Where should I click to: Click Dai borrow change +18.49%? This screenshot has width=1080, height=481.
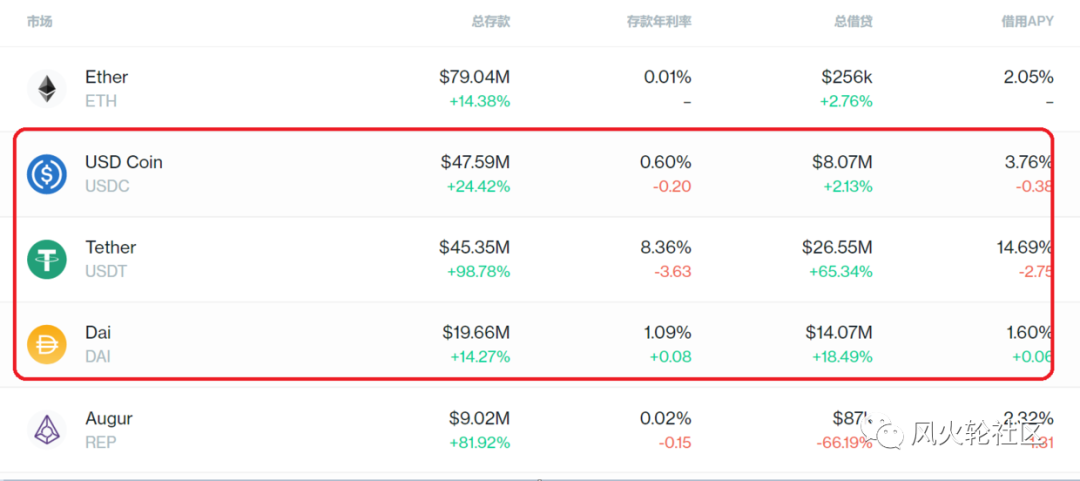click(842, 357)
